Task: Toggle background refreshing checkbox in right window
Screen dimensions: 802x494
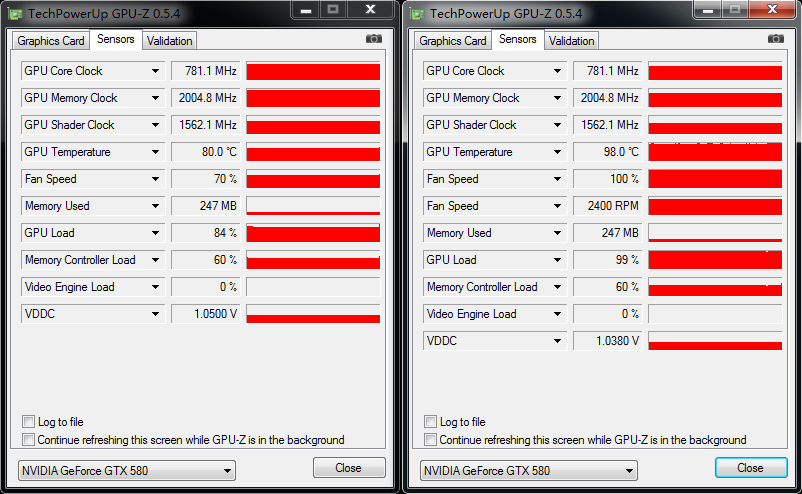Action: (431, 439)
